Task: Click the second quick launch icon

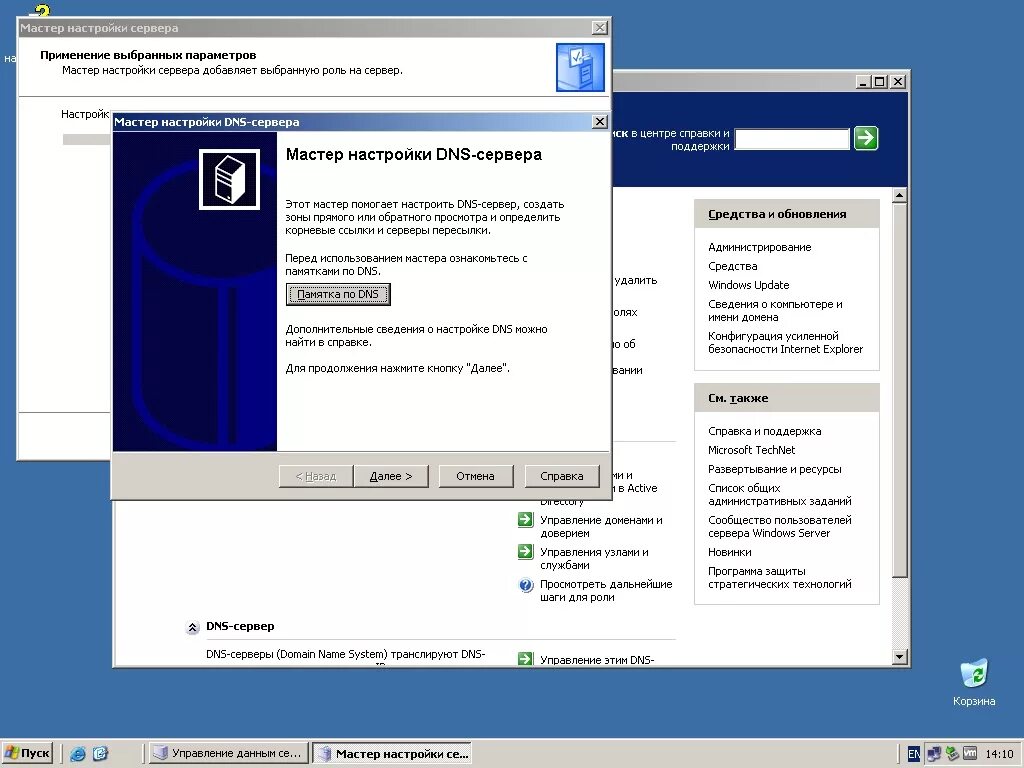Action: [x=100, y=754]
